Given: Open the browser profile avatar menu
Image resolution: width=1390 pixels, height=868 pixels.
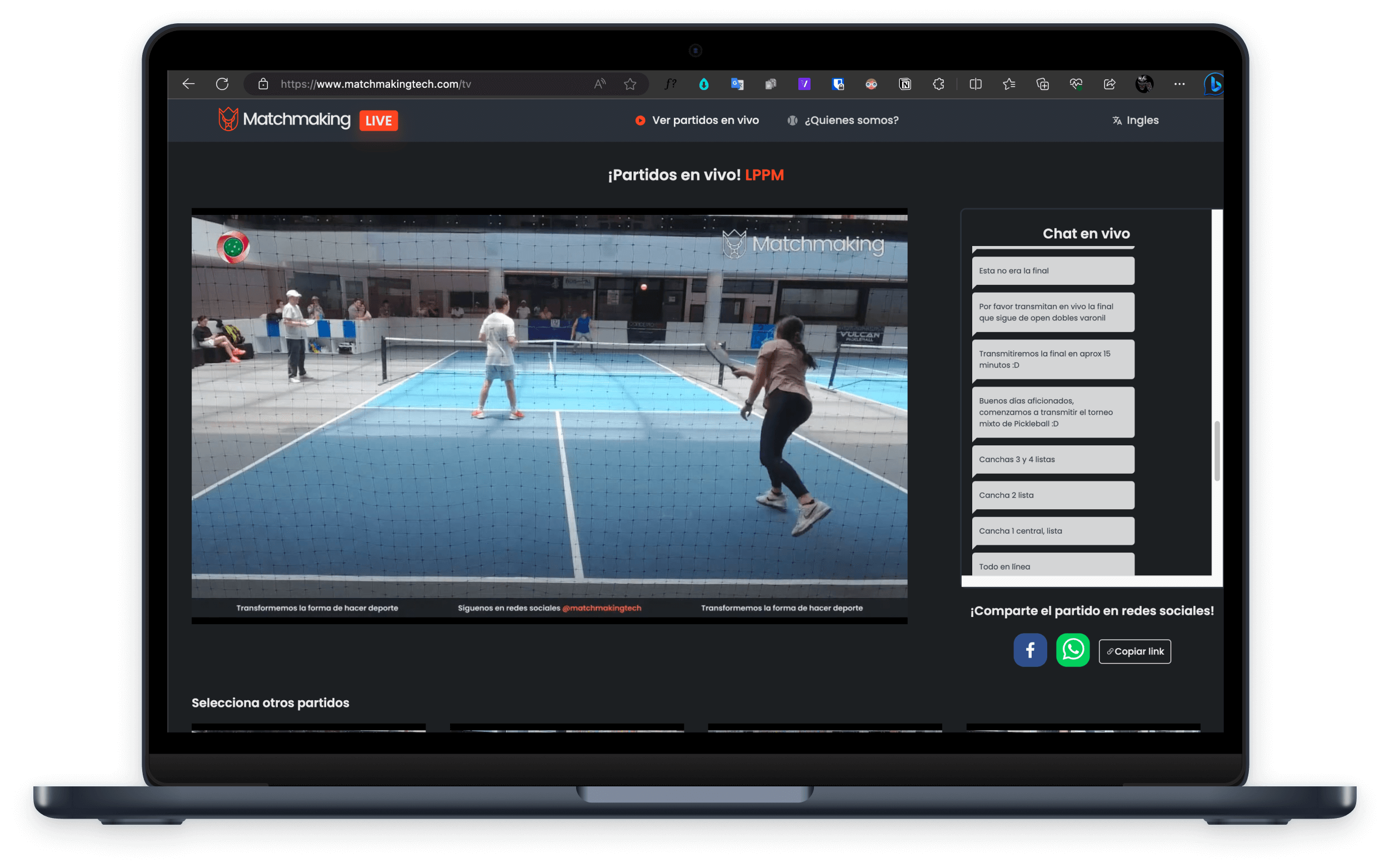Looking at the screenshot, I should coord(1144,84).
